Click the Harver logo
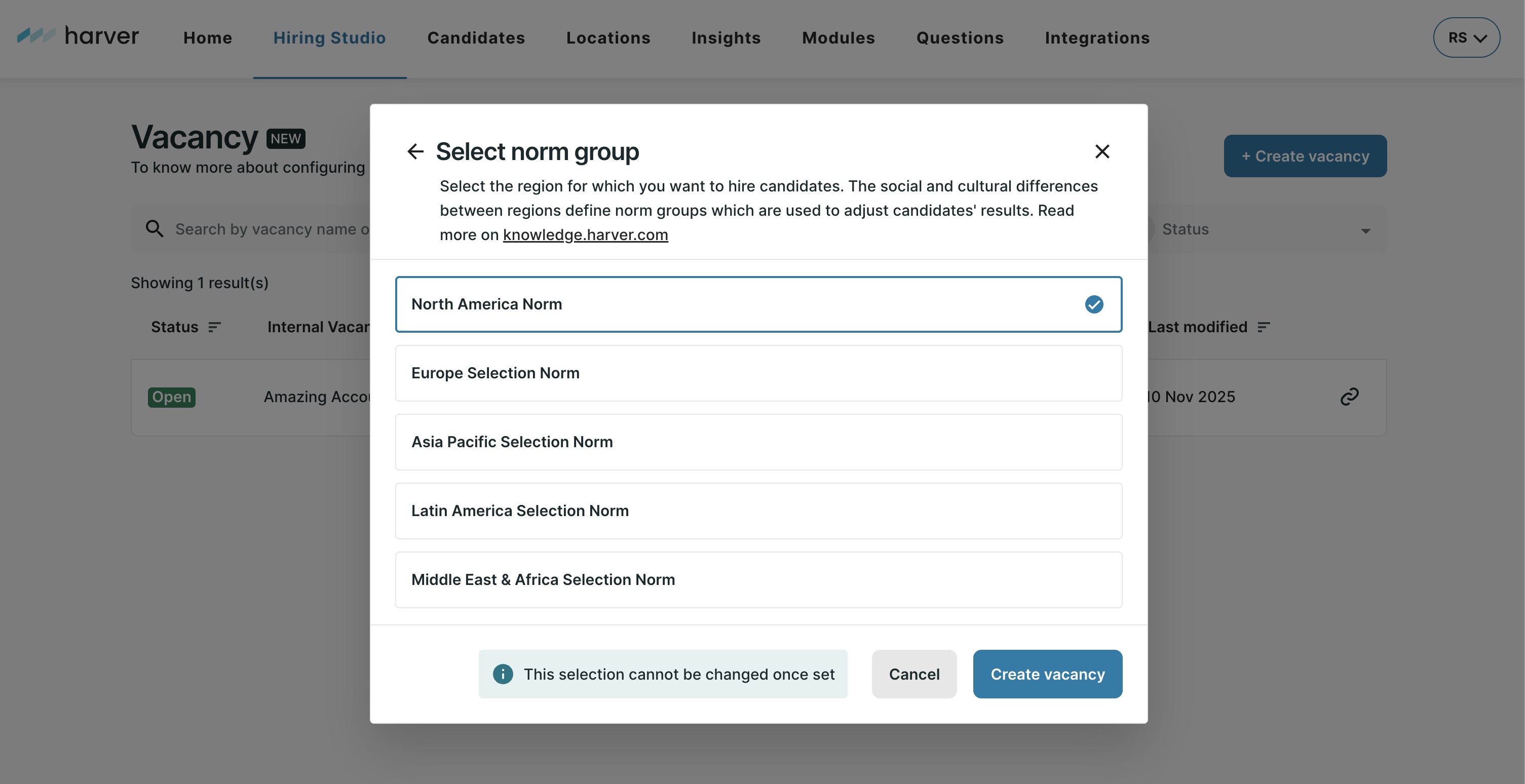 click(x=78, y=36)
